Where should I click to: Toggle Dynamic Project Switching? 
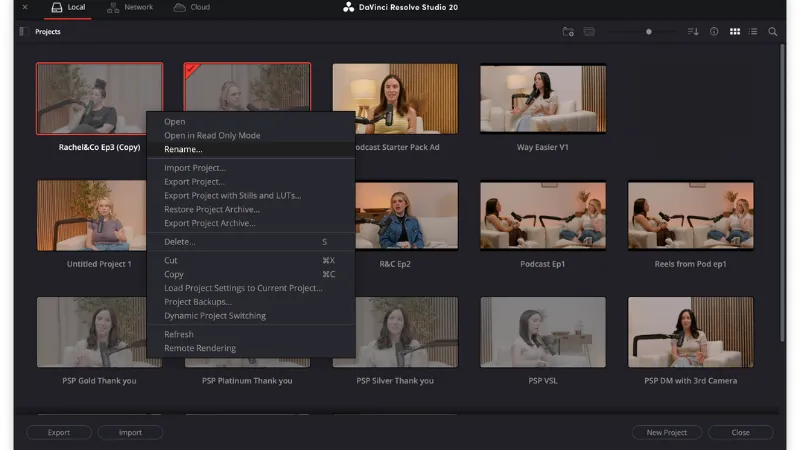[x=251, y=315]
